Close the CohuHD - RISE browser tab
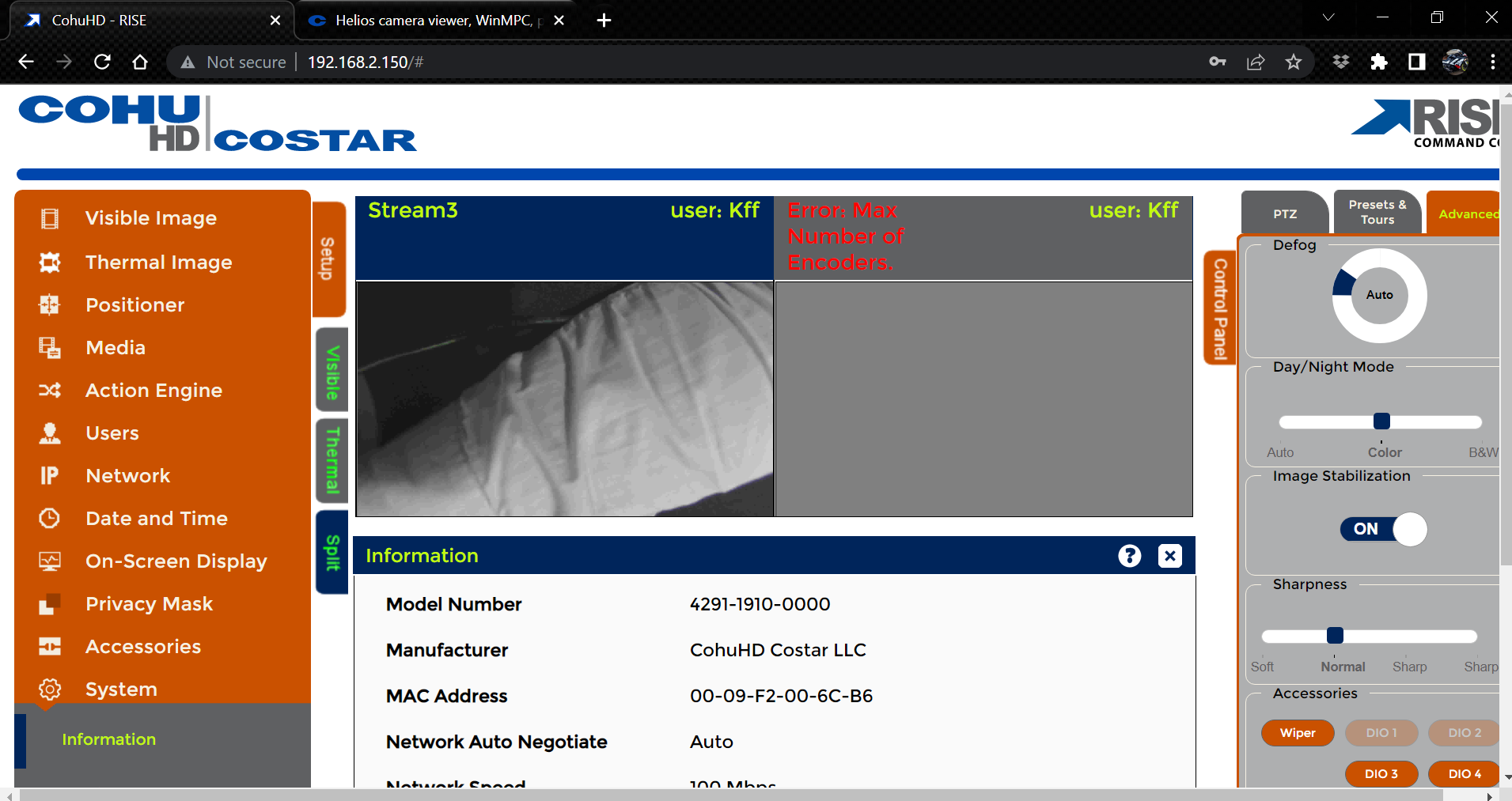Image resolution: width=1512 pixels, height=801 pixels. click(275, 21)
